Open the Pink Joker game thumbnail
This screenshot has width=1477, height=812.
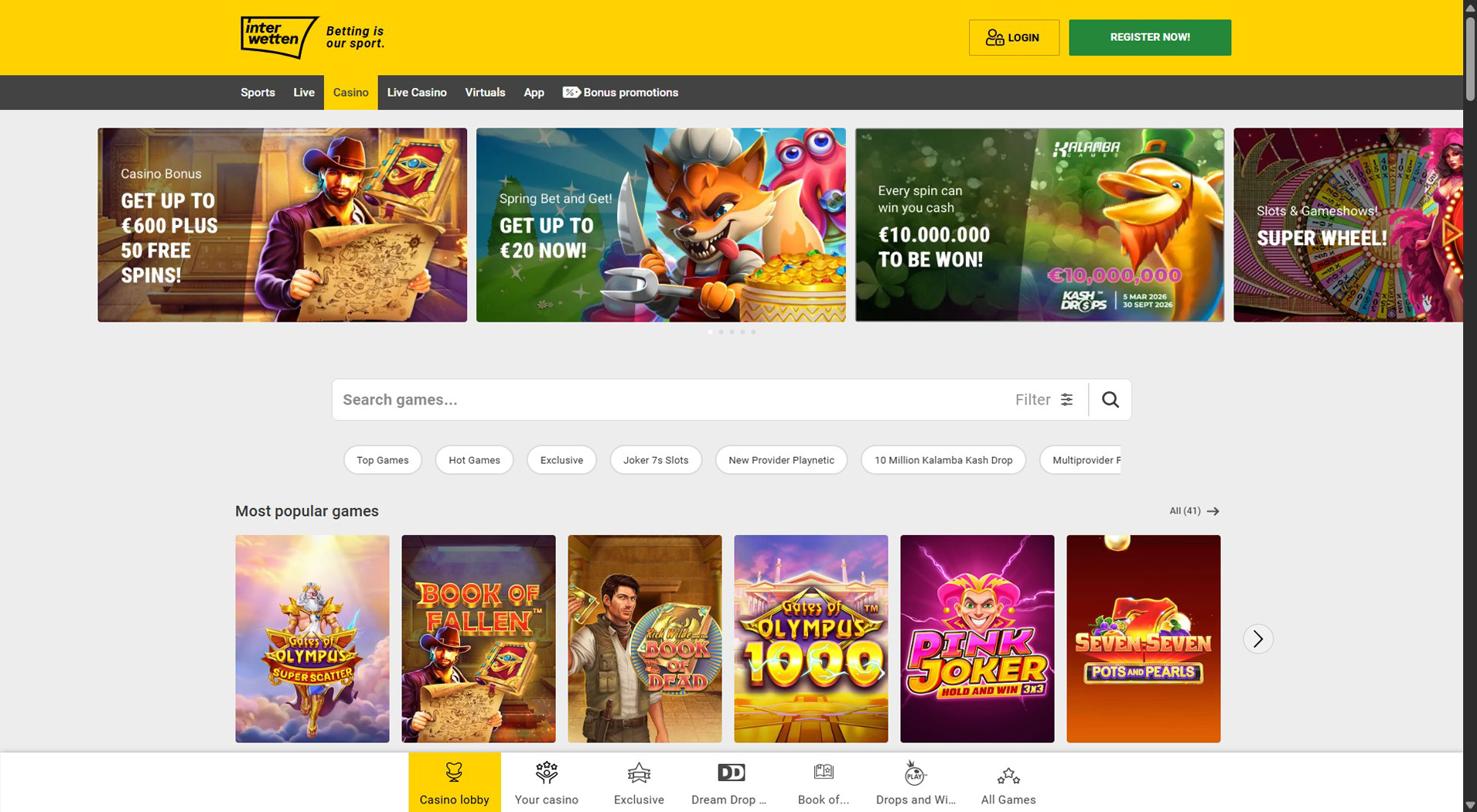[977, 639]
